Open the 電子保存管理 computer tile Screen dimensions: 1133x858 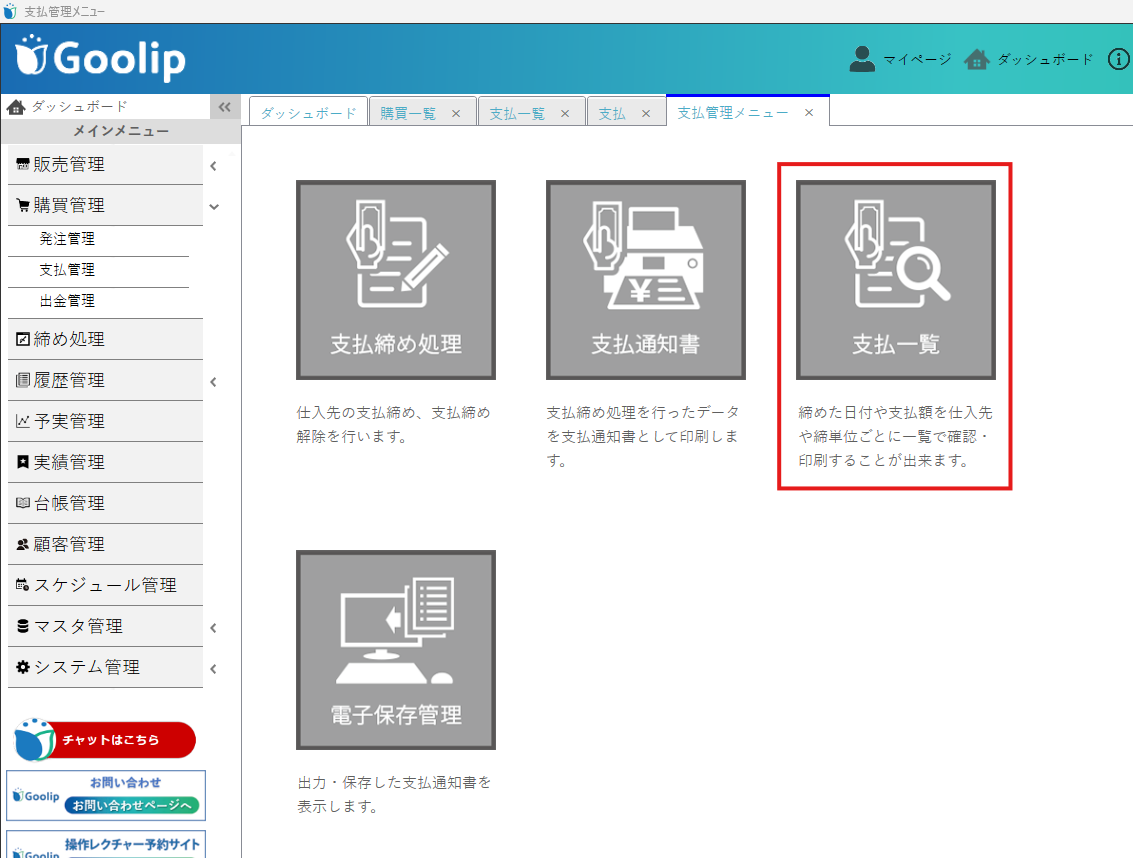[x=396, y=650]
